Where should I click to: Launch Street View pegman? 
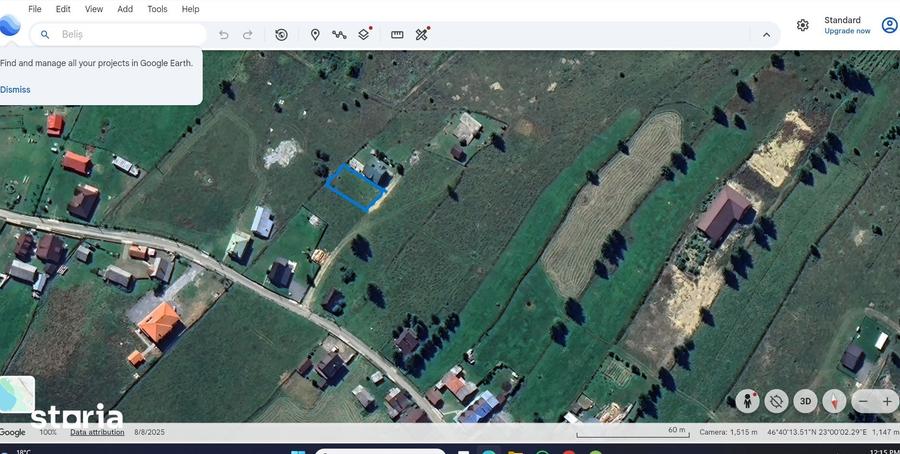tap(747, 401)
